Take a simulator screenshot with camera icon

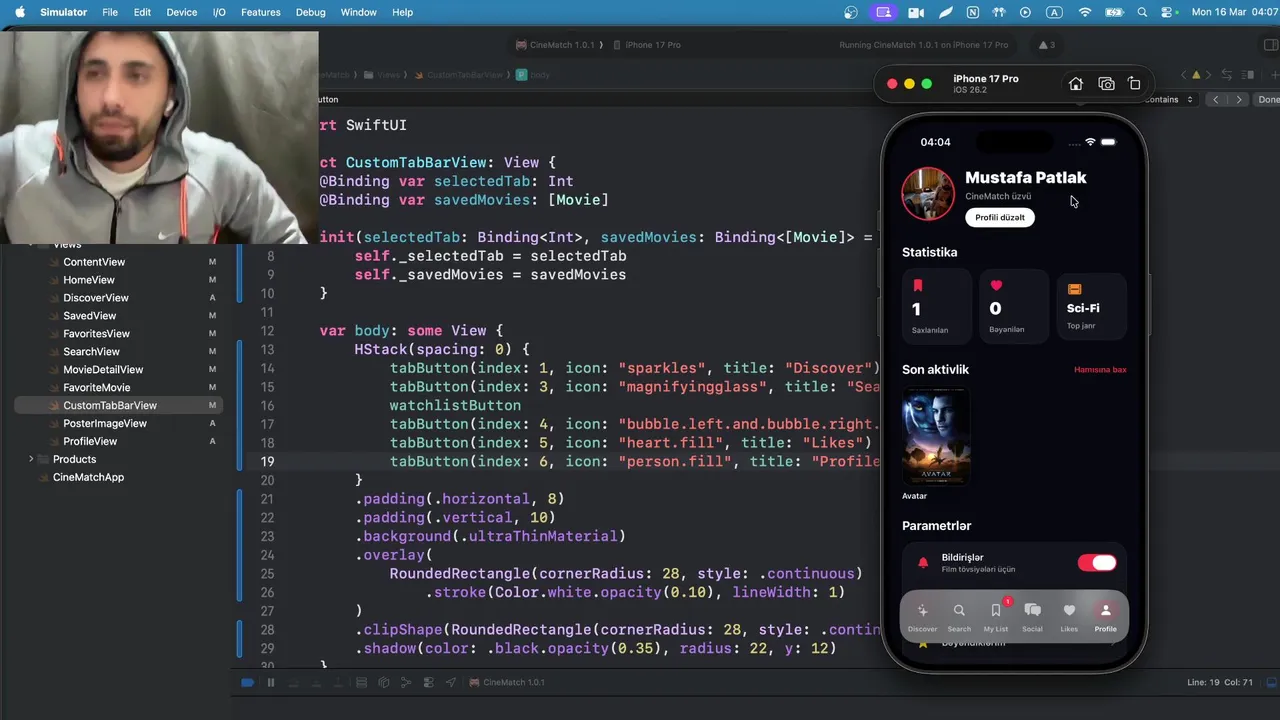(x=1106, y=84)
